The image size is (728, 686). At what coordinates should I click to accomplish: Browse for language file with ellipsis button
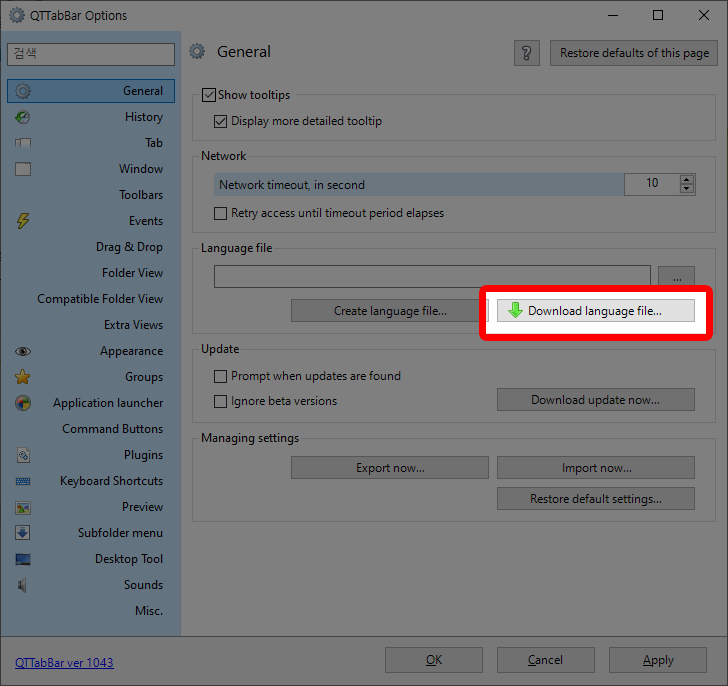[676, 277]
